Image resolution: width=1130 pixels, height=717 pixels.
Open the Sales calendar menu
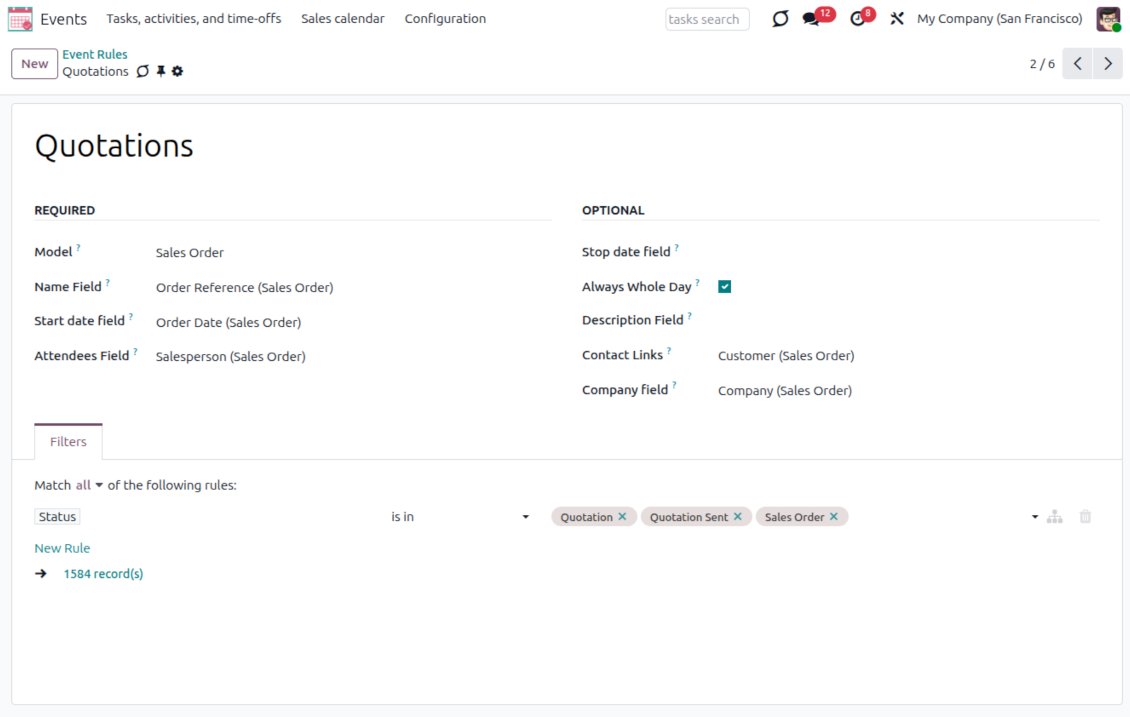tap(343, 19)
